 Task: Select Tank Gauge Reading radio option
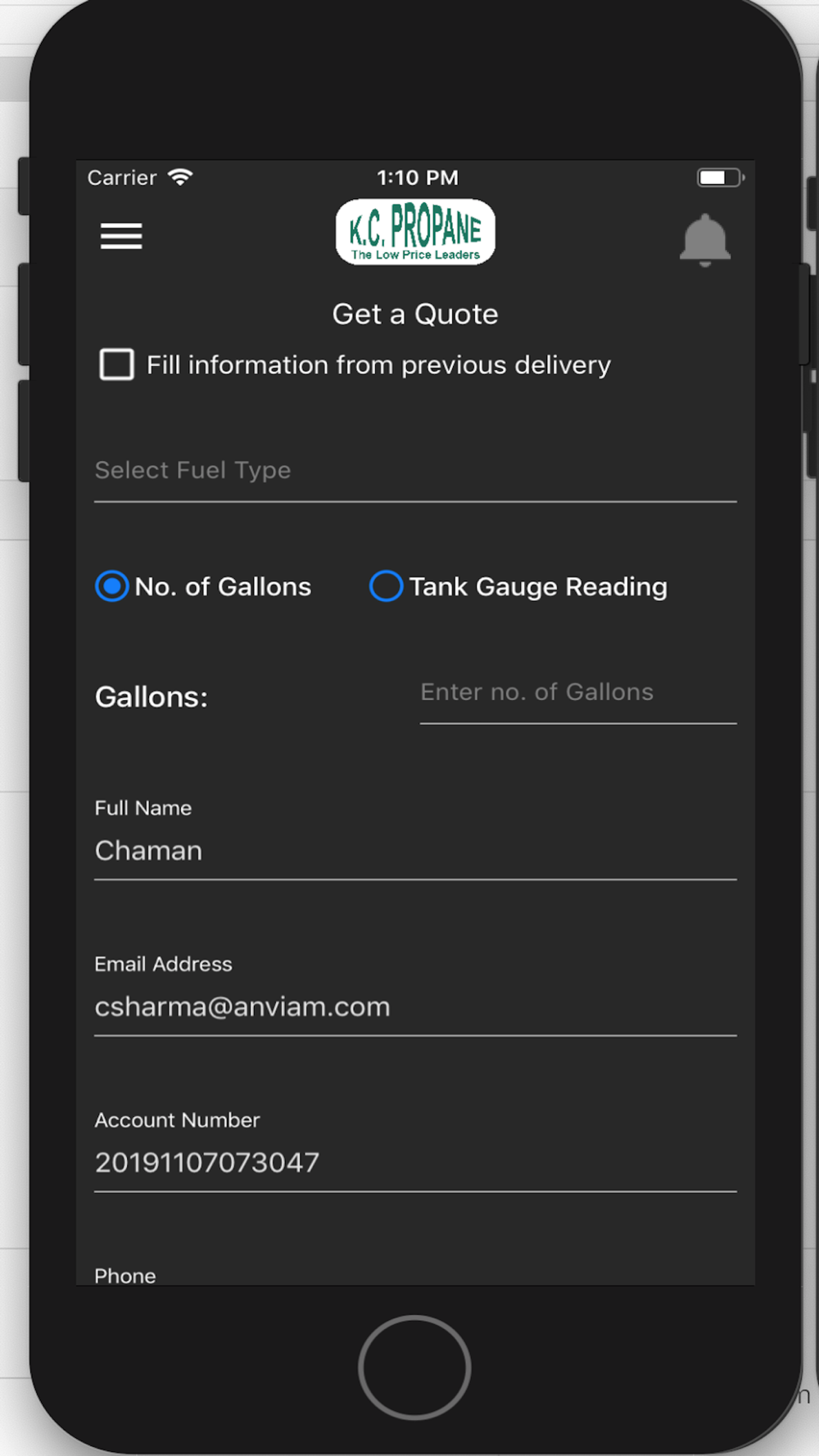[386, 586]
